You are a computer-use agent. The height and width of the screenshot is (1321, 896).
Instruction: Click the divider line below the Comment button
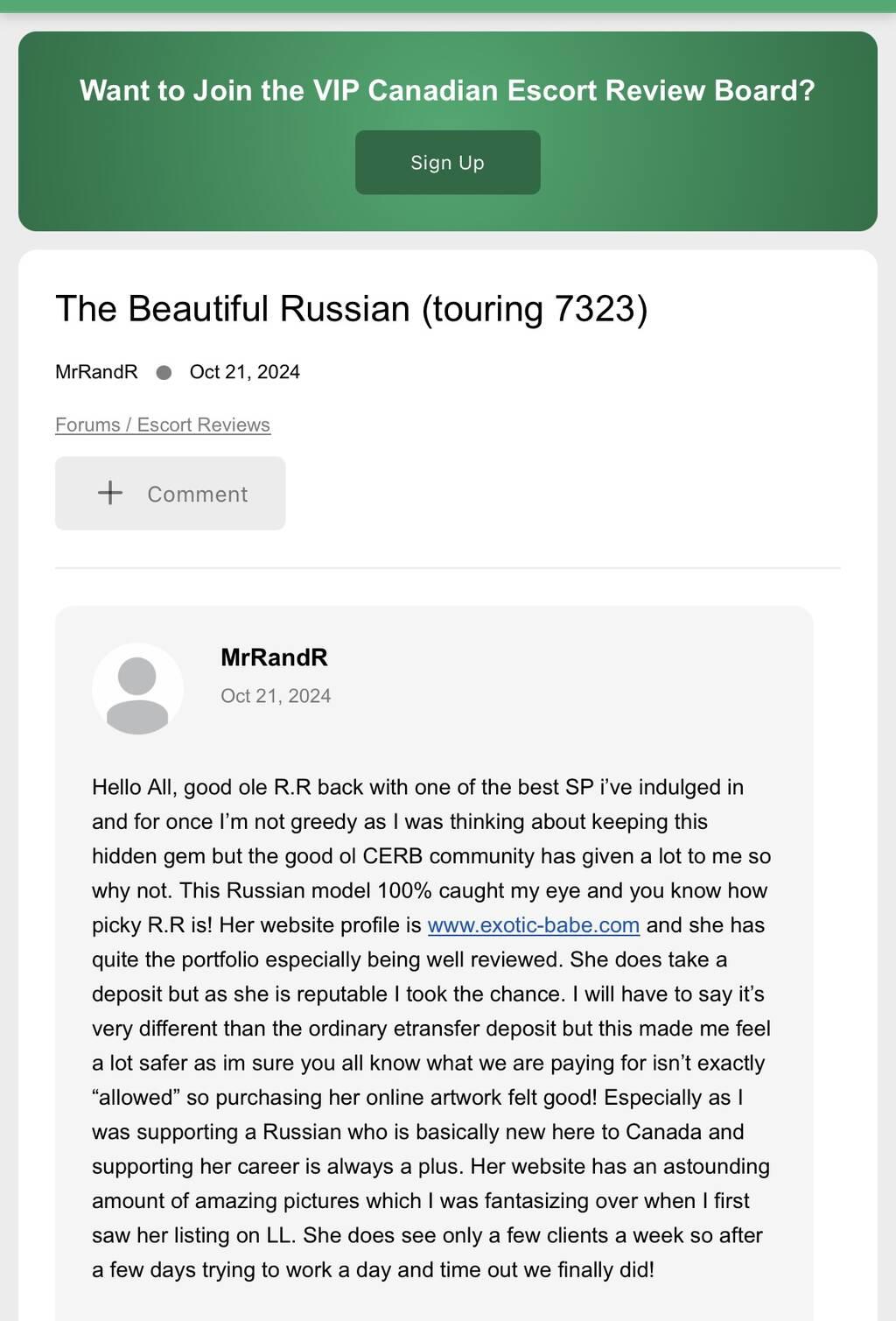(447, 568)
